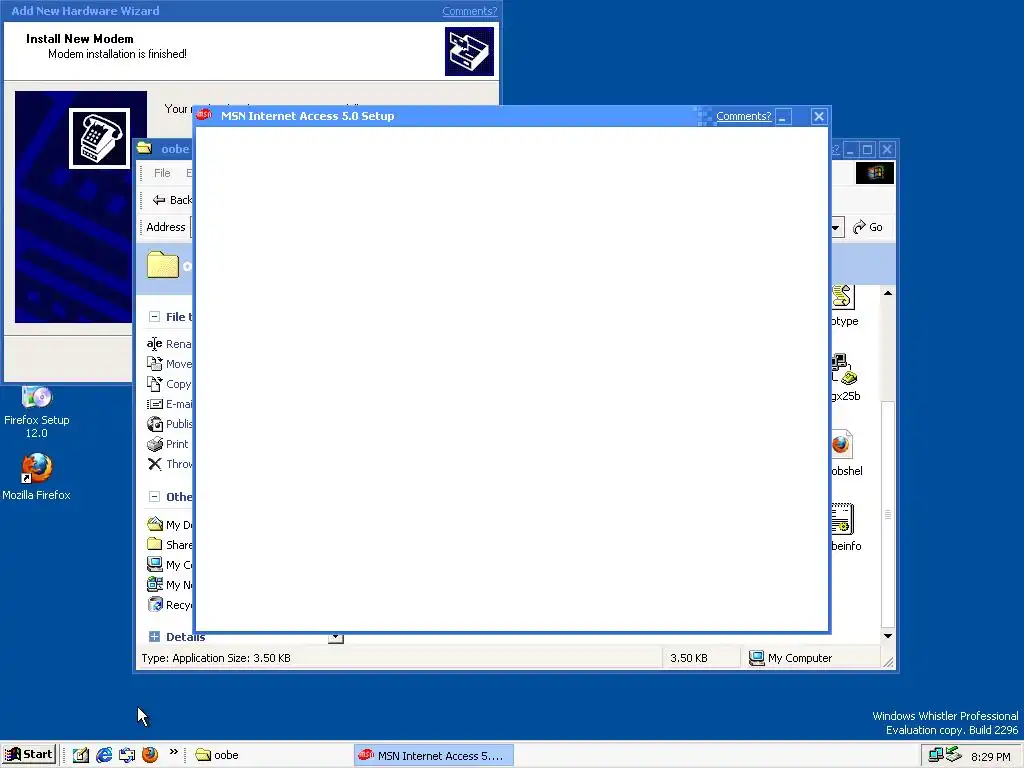Image resolution: width=1024 pixels, height=768 pixels.
Task: Click the Print task icon in oobe window
Action: [x=155, y=444]
